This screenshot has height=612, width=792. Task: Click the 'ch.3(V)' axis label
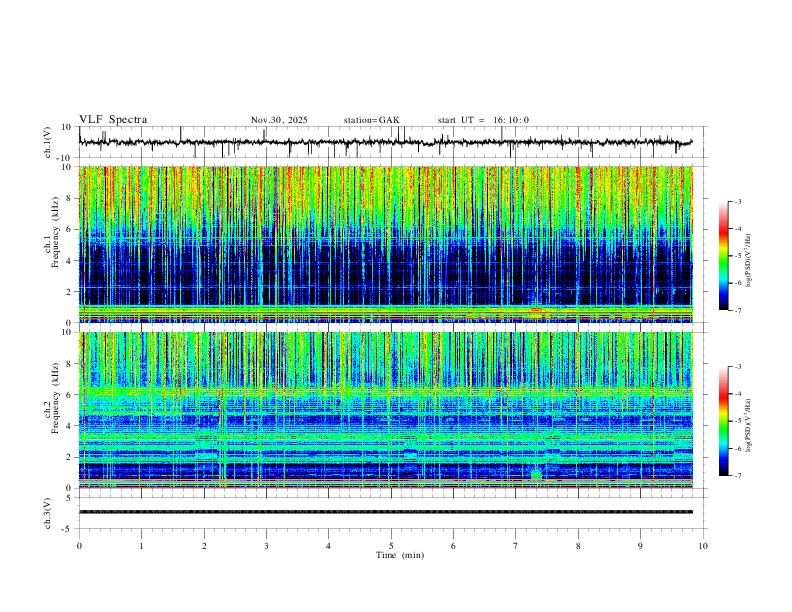click(x=48, y=513)
